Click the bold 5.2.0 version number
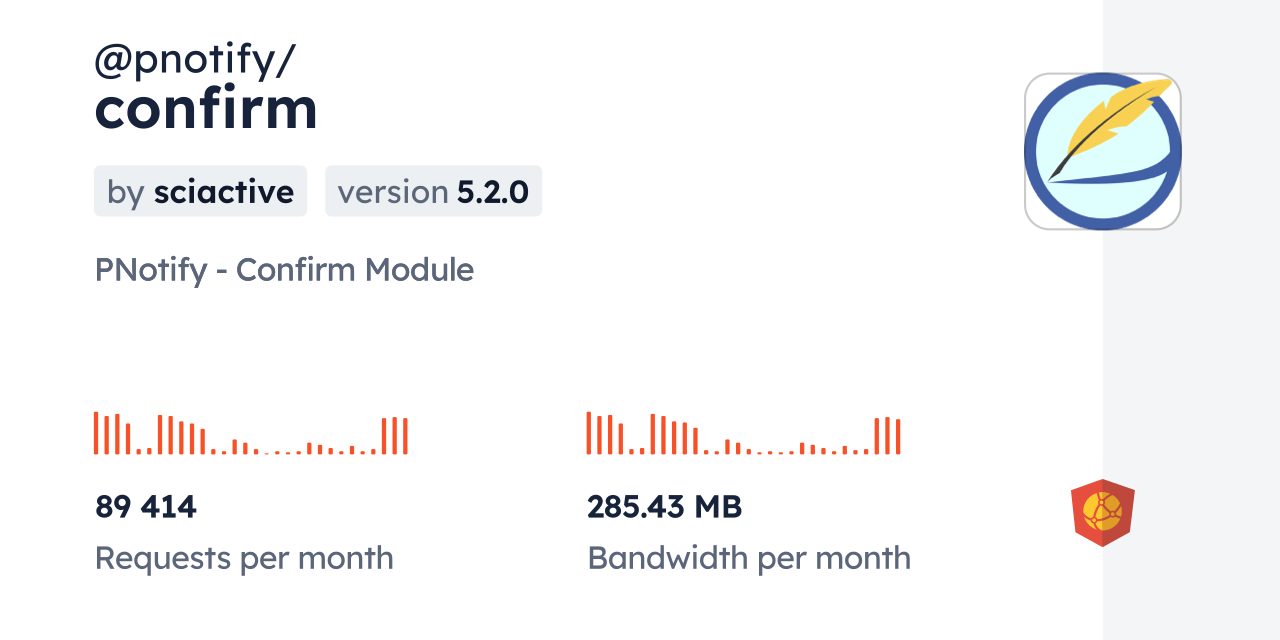 pyautogui.click(x=492, y=192)
